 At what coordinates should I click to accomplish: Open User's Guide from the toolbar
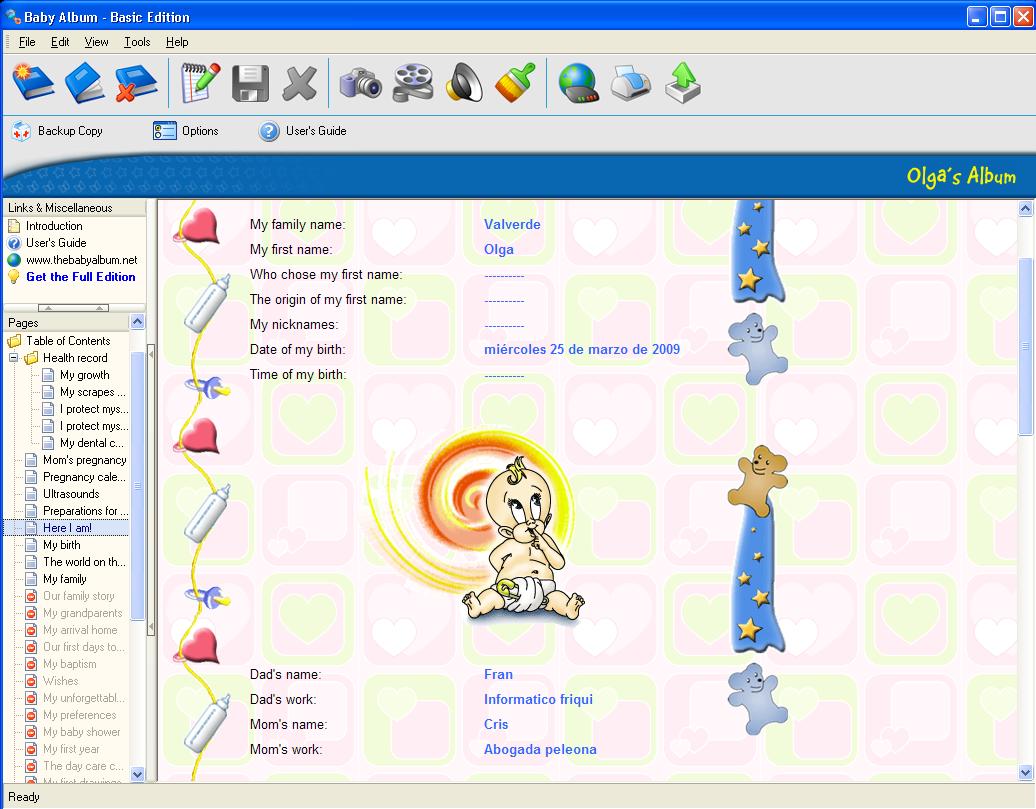(x=303, y=131)
